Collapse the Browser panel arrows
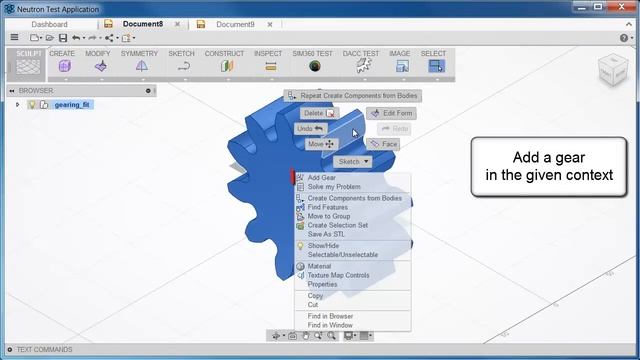 pyautogui.click(x=12, y=91)
